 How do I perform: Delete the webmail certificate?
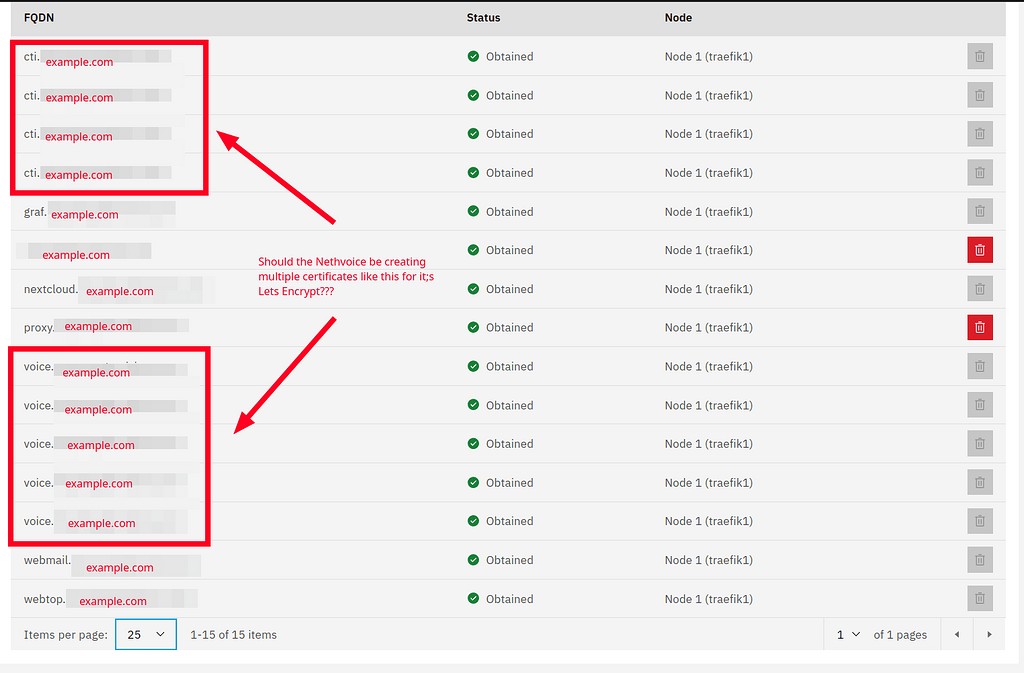980,560
